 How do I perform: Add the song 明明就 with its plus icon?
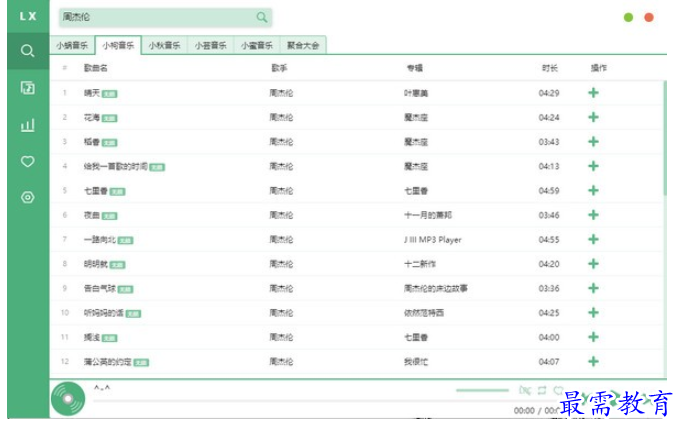593,264
